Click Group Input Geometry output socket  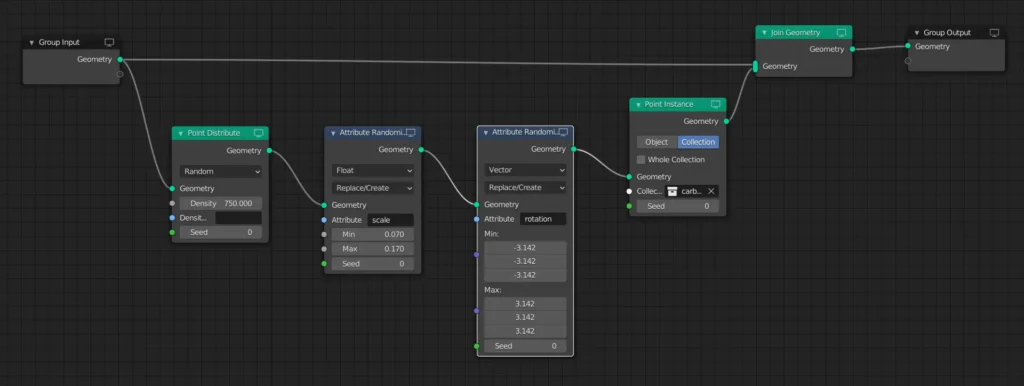[x=120, y=59]
